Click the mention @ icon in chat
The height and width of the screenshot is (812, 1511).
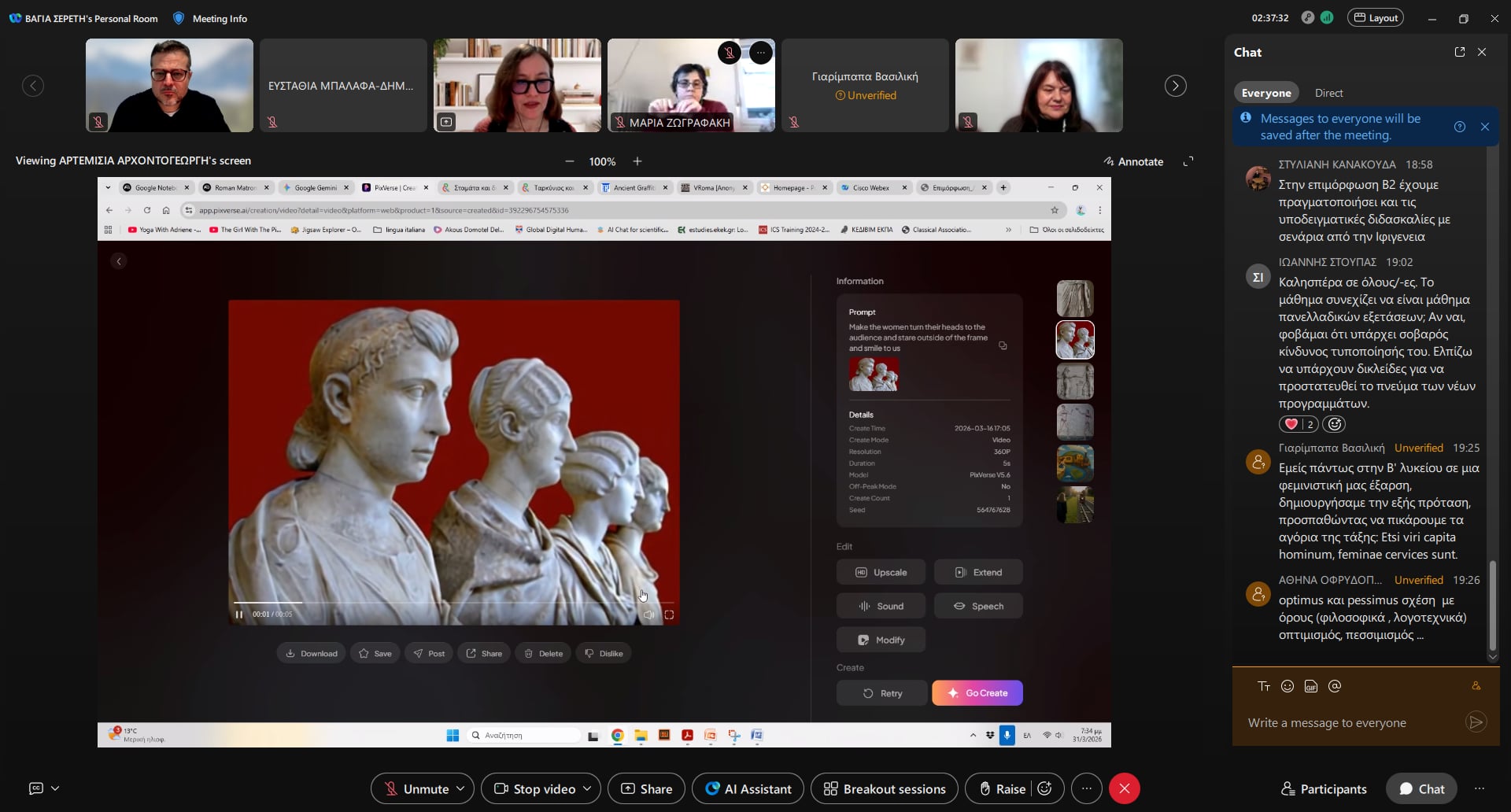pos(1335,686)
